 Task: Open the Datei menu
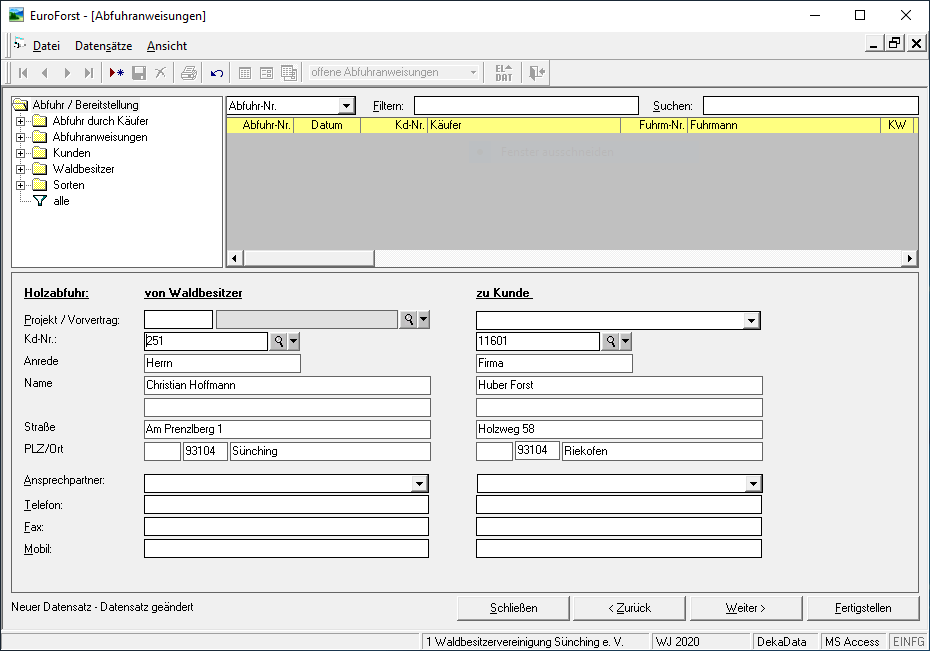pos(46,46)
